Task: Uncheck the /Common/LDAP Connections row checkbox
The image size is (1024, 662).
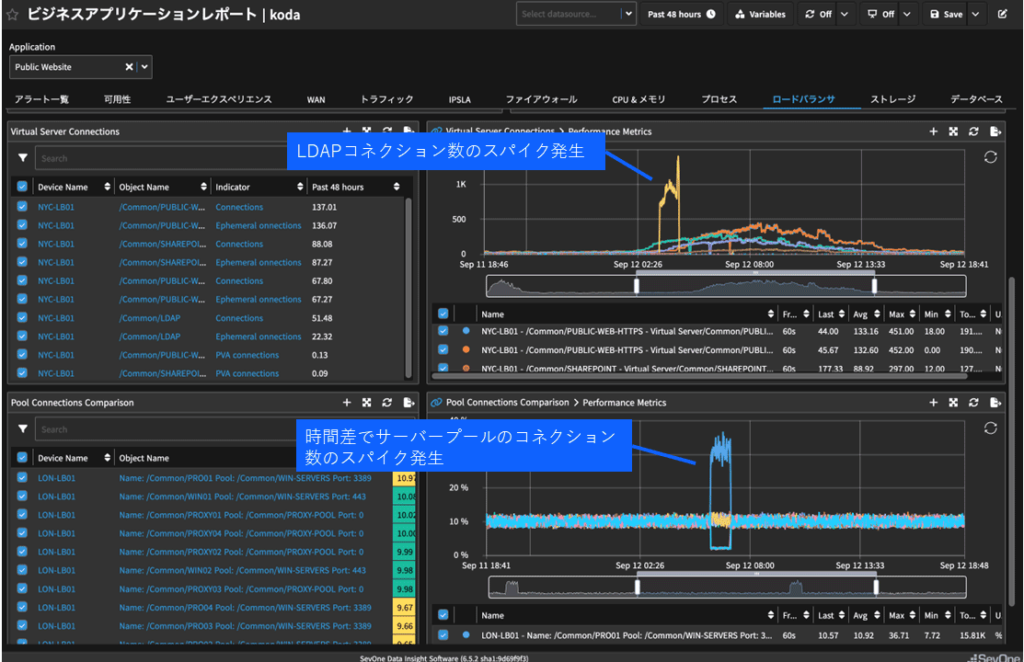Action: 22,318
